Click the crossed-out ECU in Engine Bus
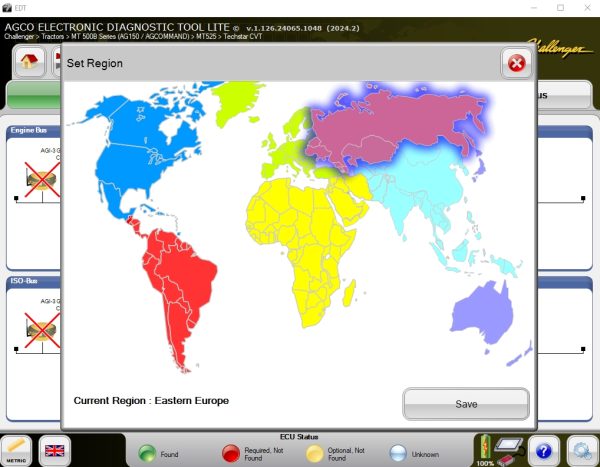The height and width of the screenshot is (467, 600). point(42,180)
